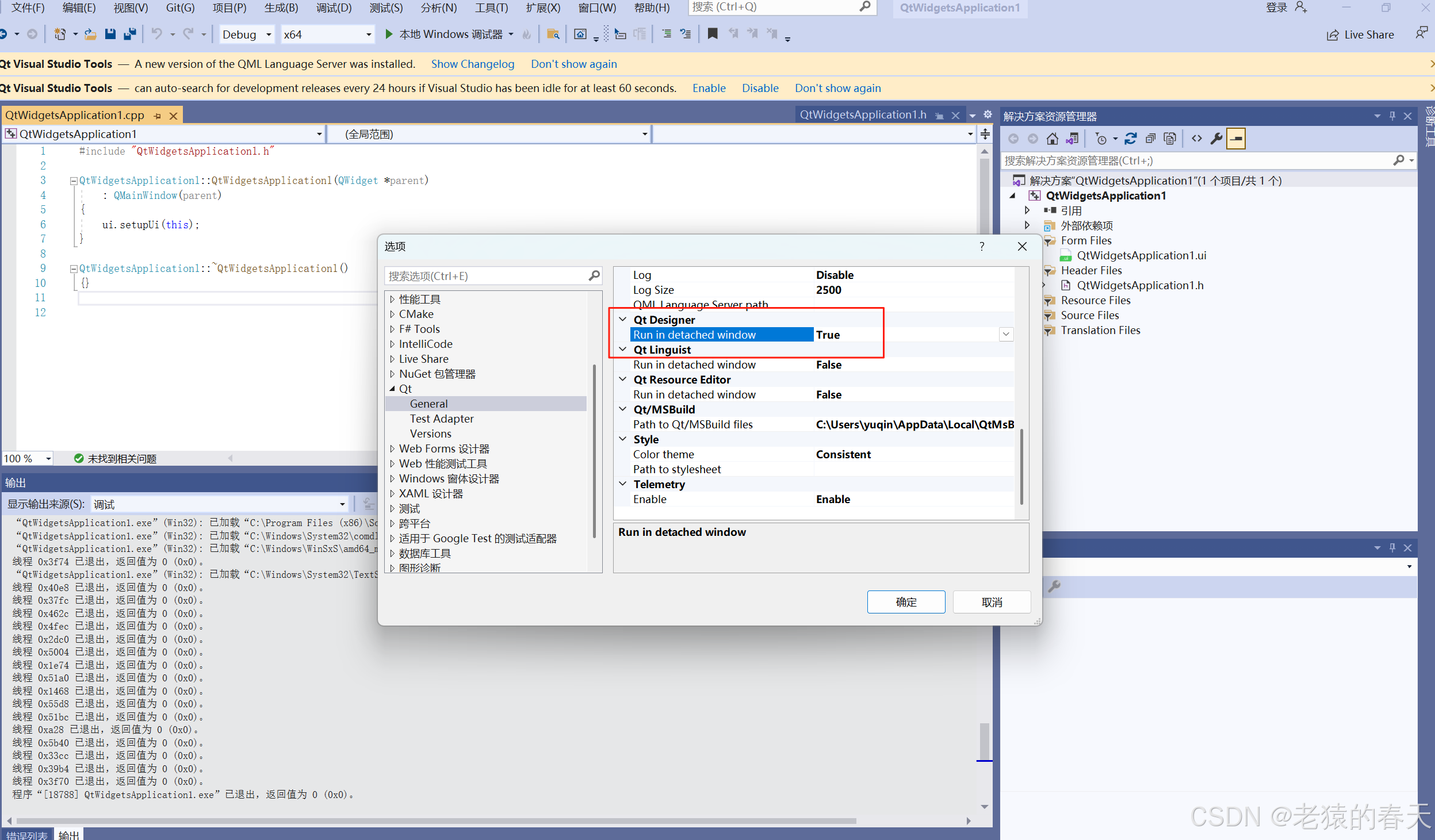Click the bookmark toggle toolbar icon
The height and width of the screenshot is (840, 1435).
point(713,34)
